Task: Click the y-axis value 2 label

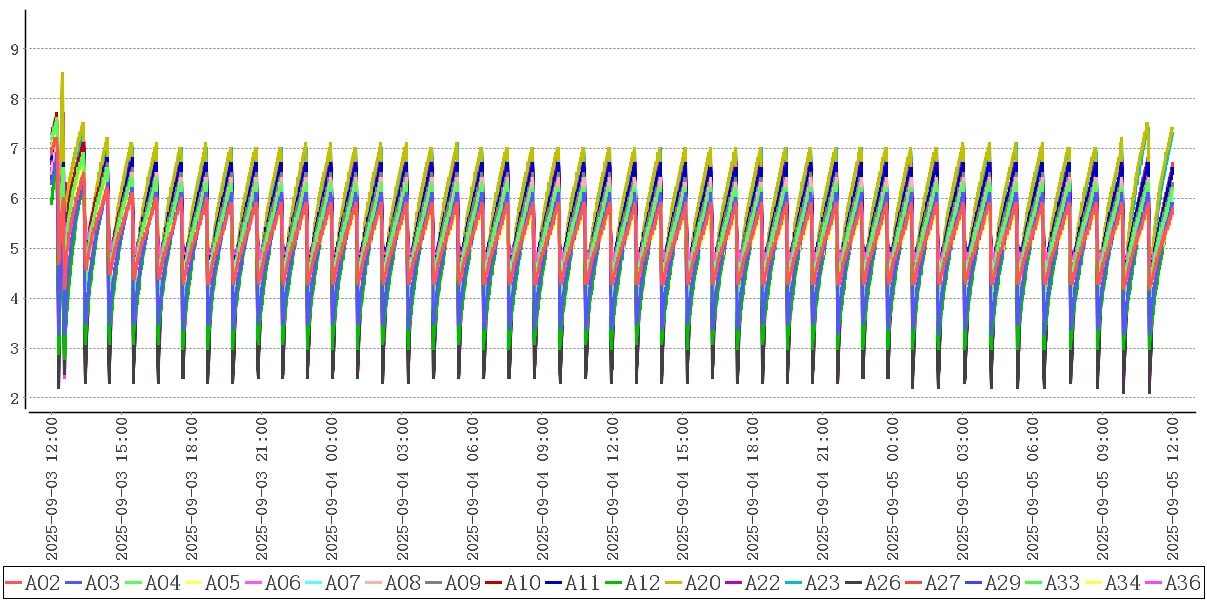Action: [x=14, y=399]
